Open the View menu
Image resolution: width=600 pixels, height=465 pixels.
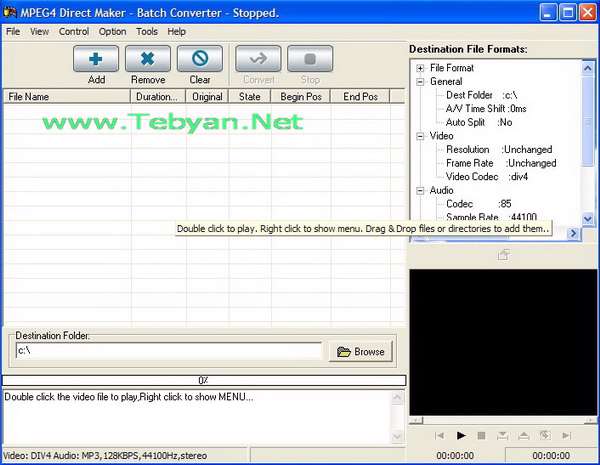39,31
